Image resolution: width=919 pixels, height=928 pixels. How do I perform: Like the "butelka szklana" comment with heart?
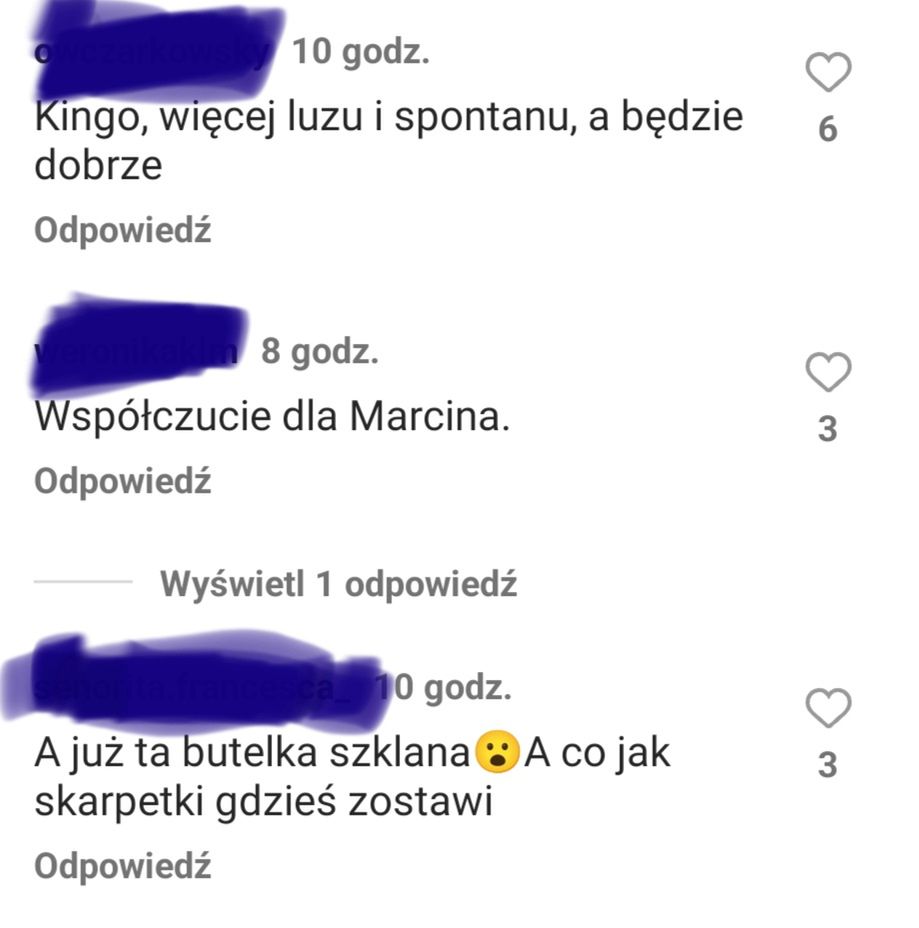click(828, 708)
